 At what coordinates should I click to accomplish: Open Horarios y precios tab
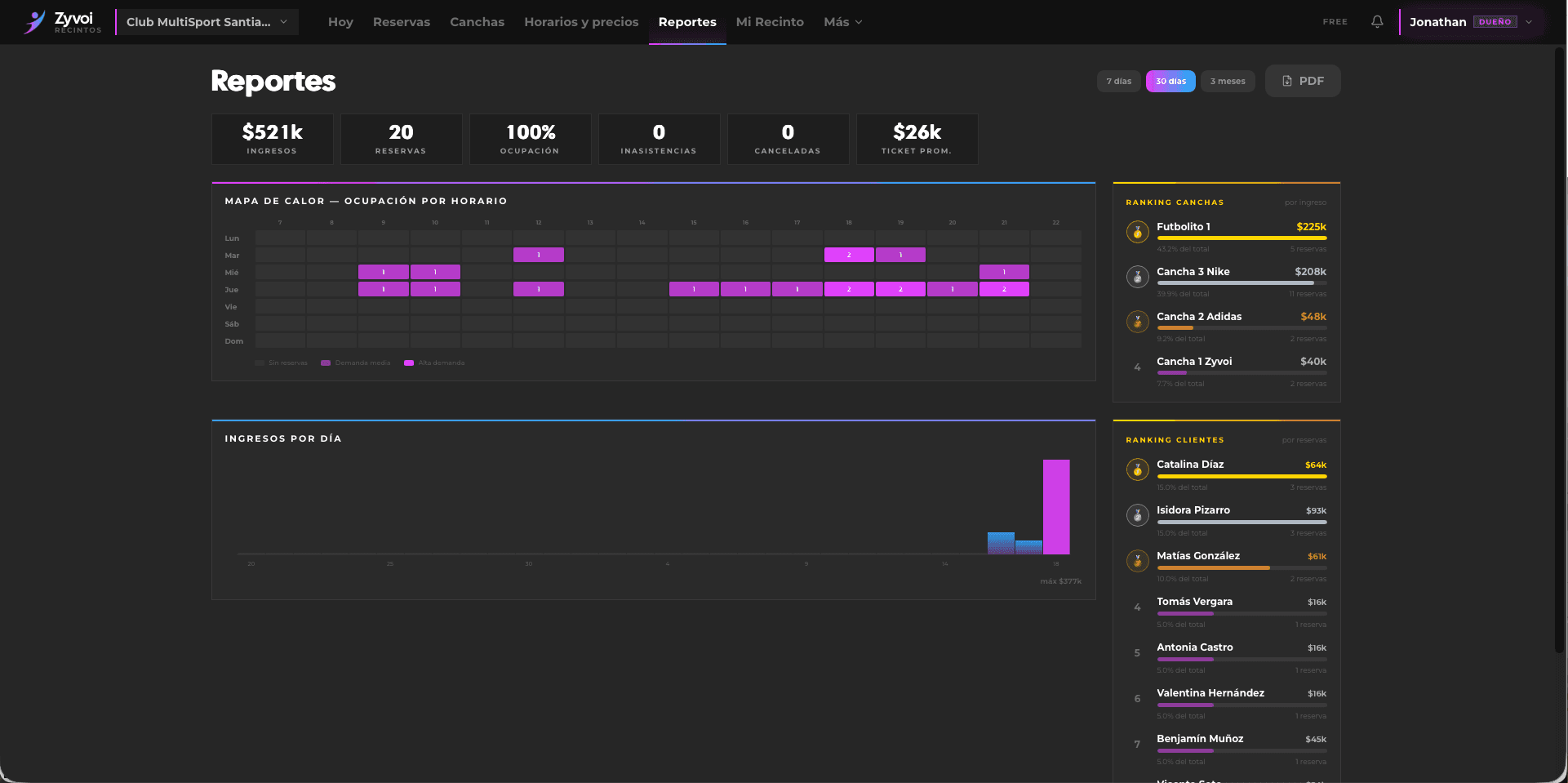[x=581, y=22]
